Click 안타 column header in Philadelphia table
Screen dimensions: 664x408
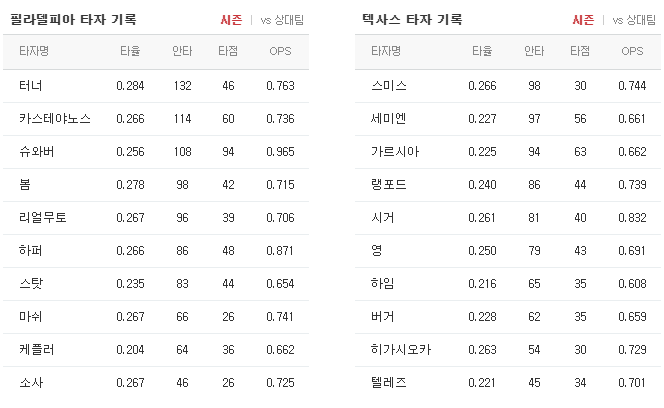click(182, 51)
